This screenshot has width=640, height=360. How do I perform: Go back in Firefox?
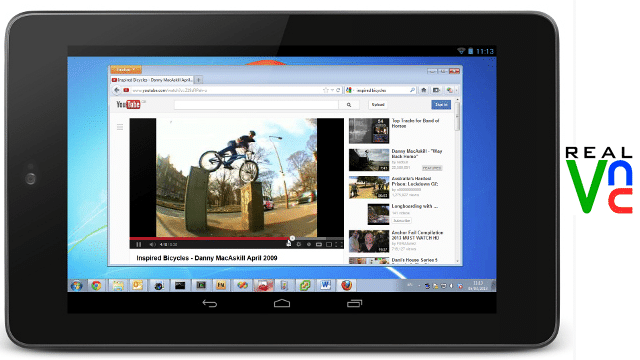[x=117, y=90]
